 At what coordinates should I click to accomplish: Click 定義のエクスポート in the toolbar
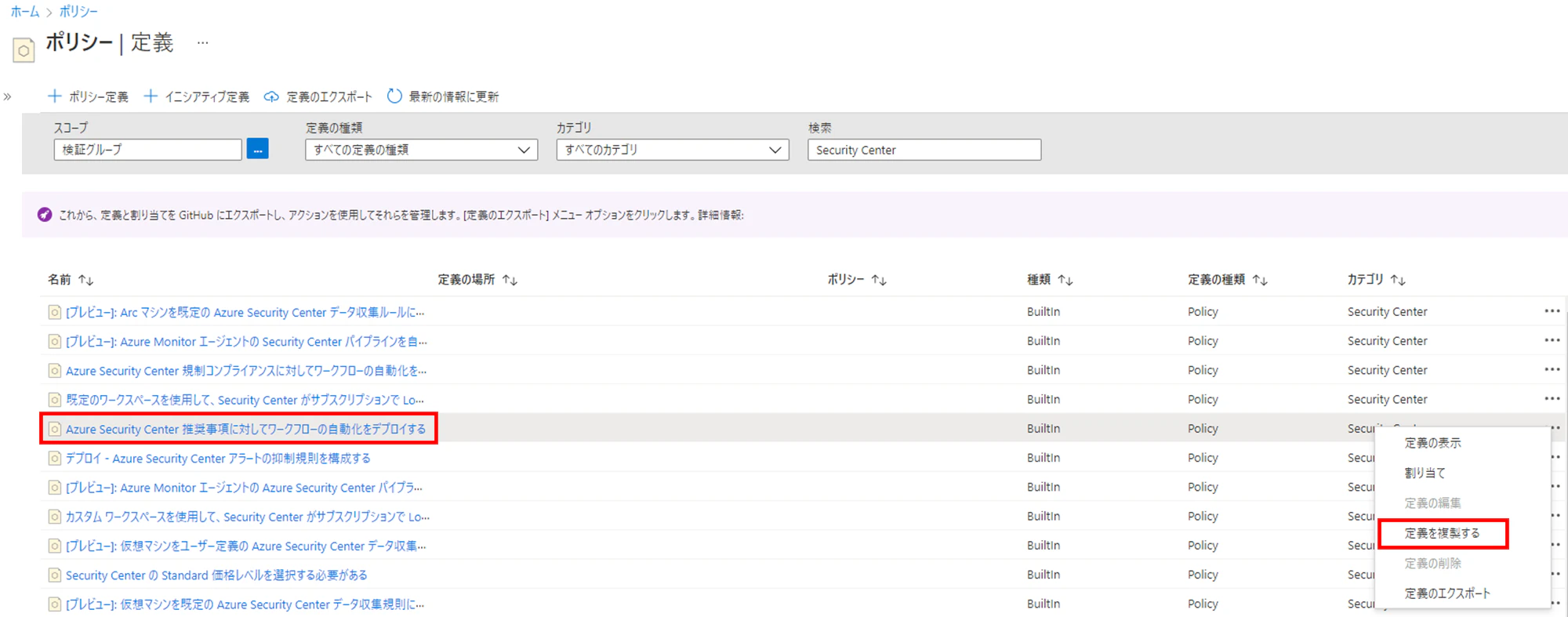(318, 96)
